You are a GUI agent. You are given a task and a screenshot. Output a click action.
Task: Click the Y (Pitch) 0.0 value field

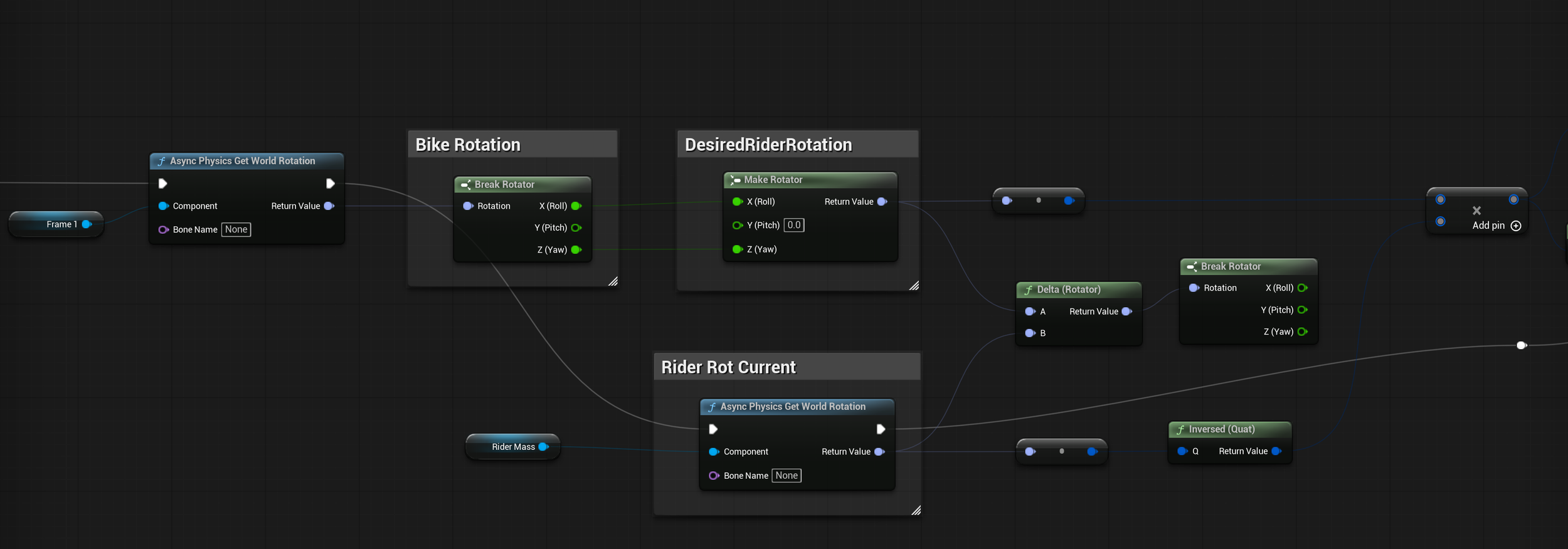pos(794,225)
